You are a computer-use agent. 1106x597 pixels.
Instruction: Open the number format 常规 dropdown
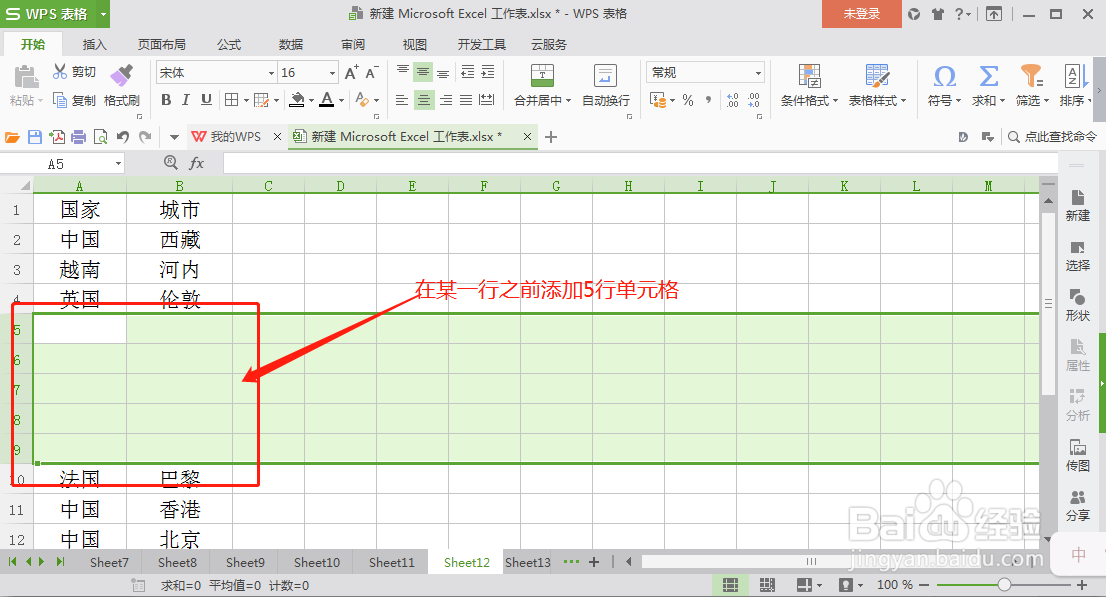click(758, 73)
